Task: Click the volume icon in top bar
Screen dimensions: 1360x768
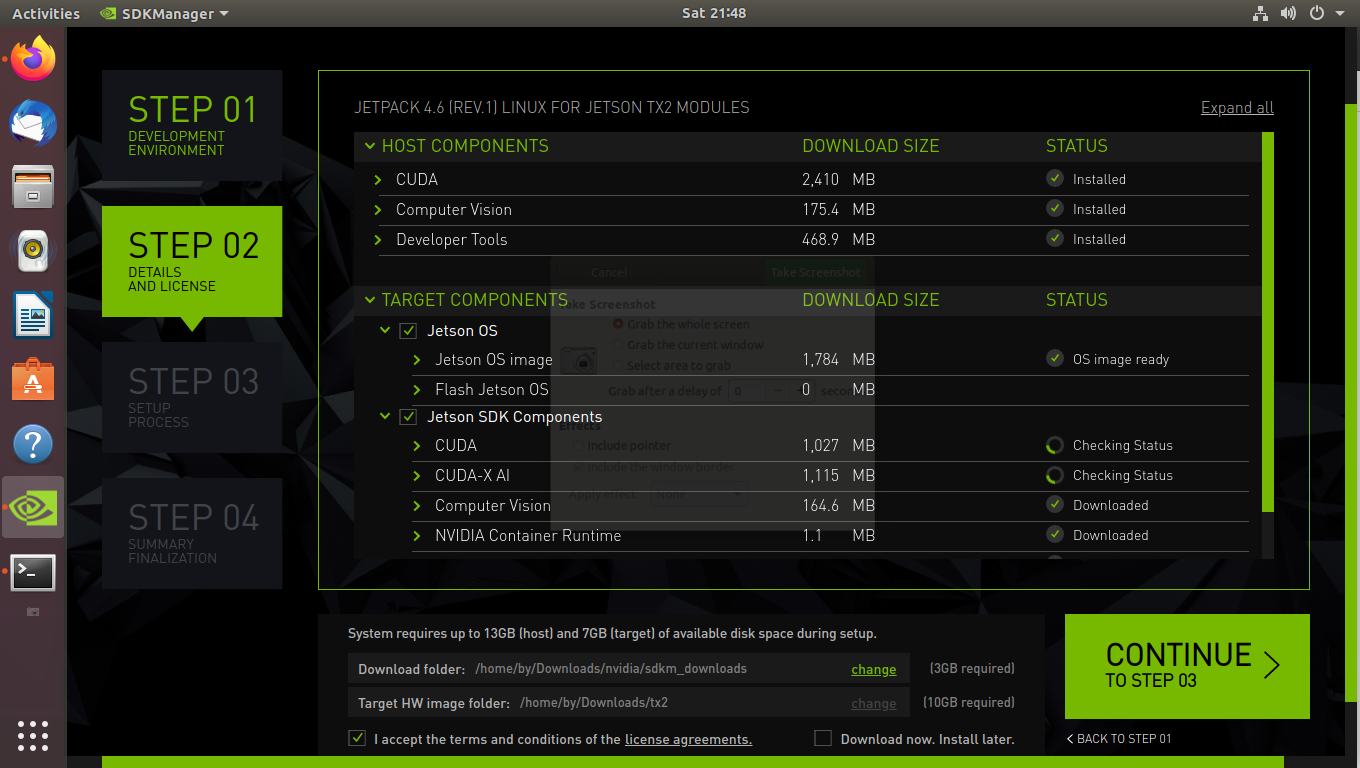Action: (x=1288, y=13)
